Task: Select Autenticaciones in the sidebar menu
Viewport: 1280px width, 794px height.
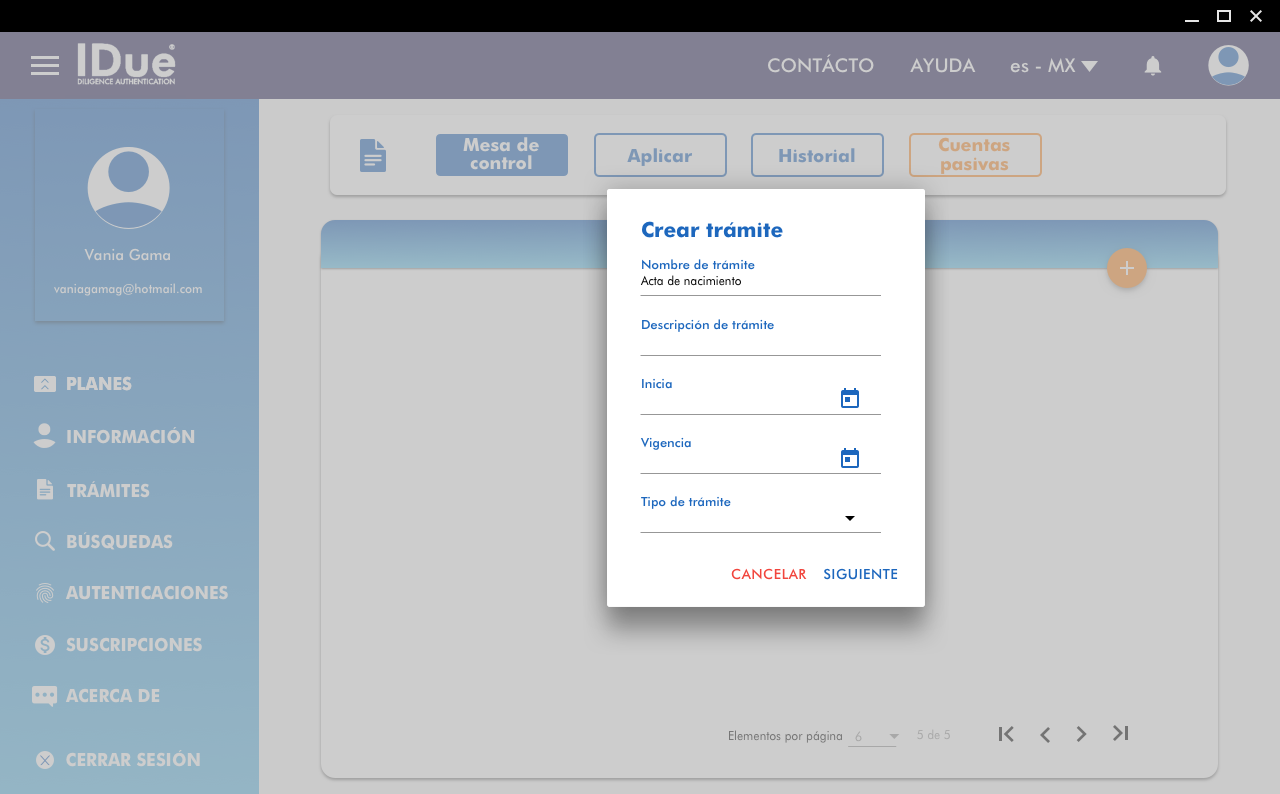Action: tap(146, 593)
